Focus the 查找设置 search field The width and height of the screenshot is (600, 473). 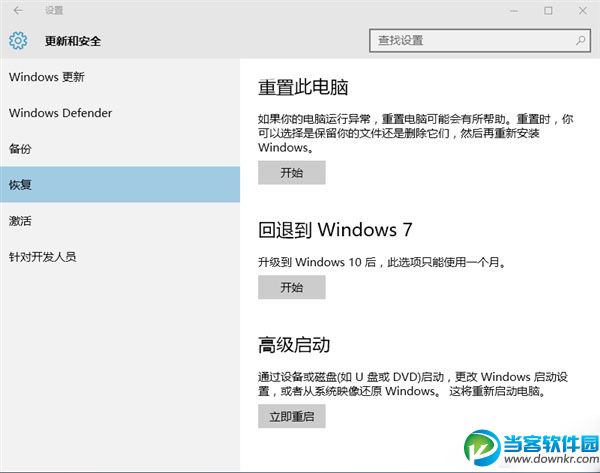pyautogui.click(x=480, y=40)
